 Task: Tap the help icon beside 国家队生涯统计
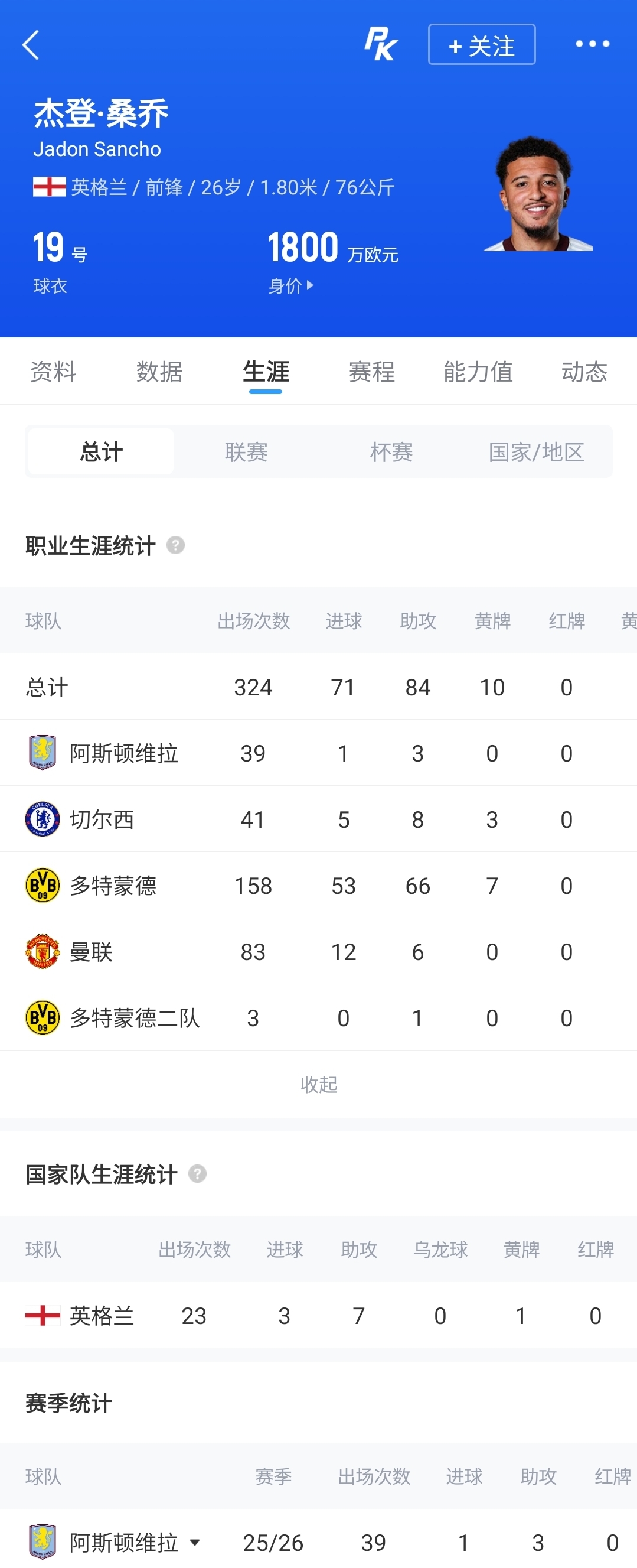click(x=197, y=1173)
